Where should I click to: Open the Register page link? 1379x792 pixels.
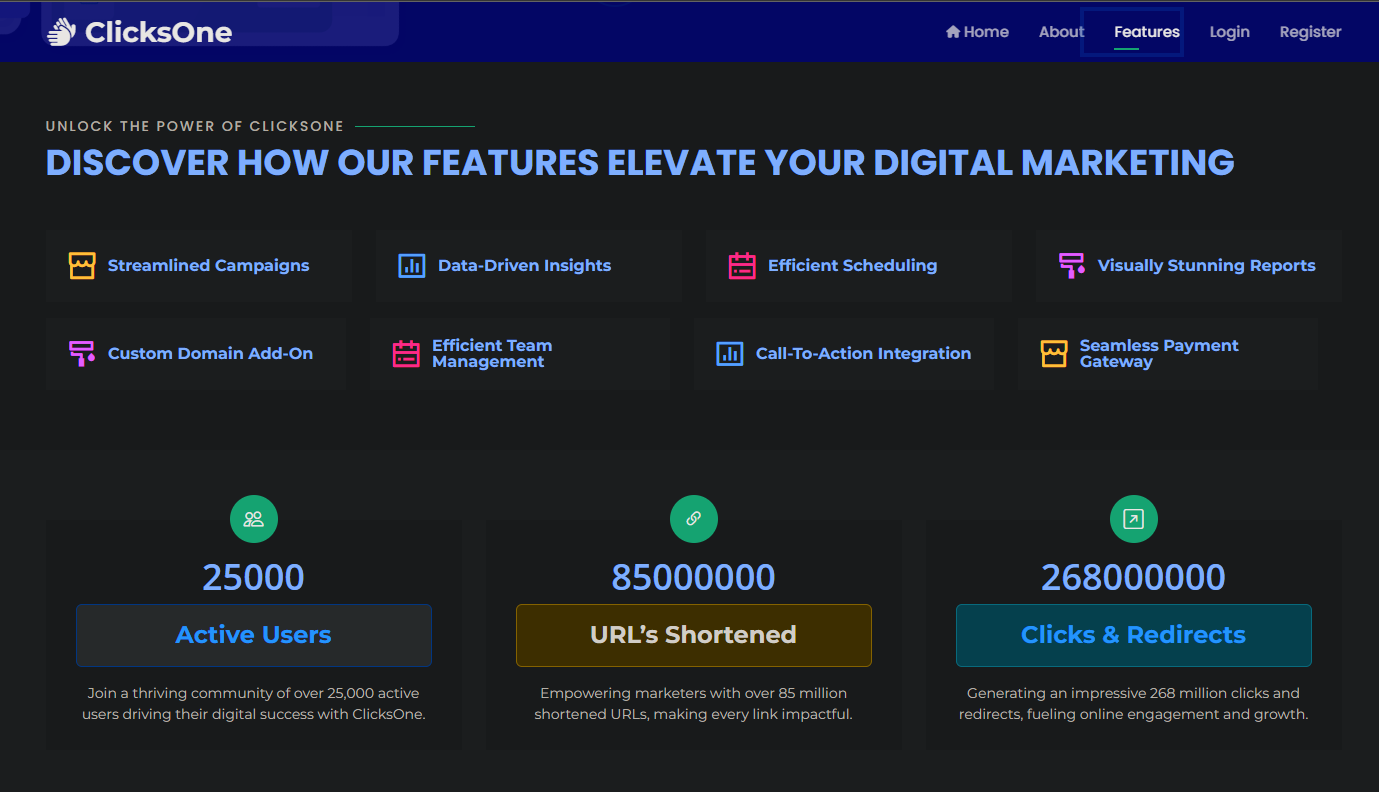coord(1310,32)
